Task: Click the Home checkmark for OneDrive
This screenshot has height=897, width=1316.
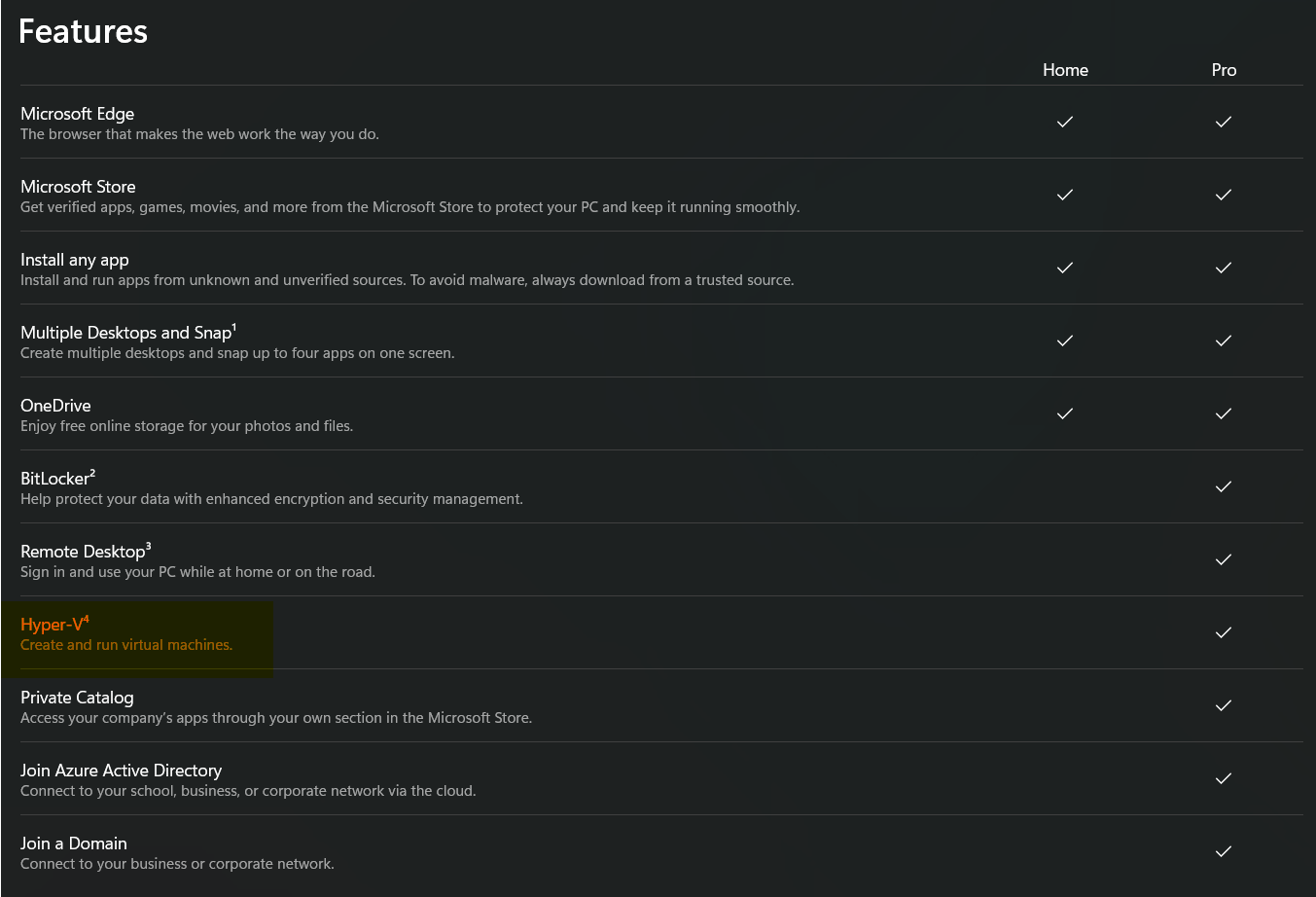Action: click(1065, 413)
